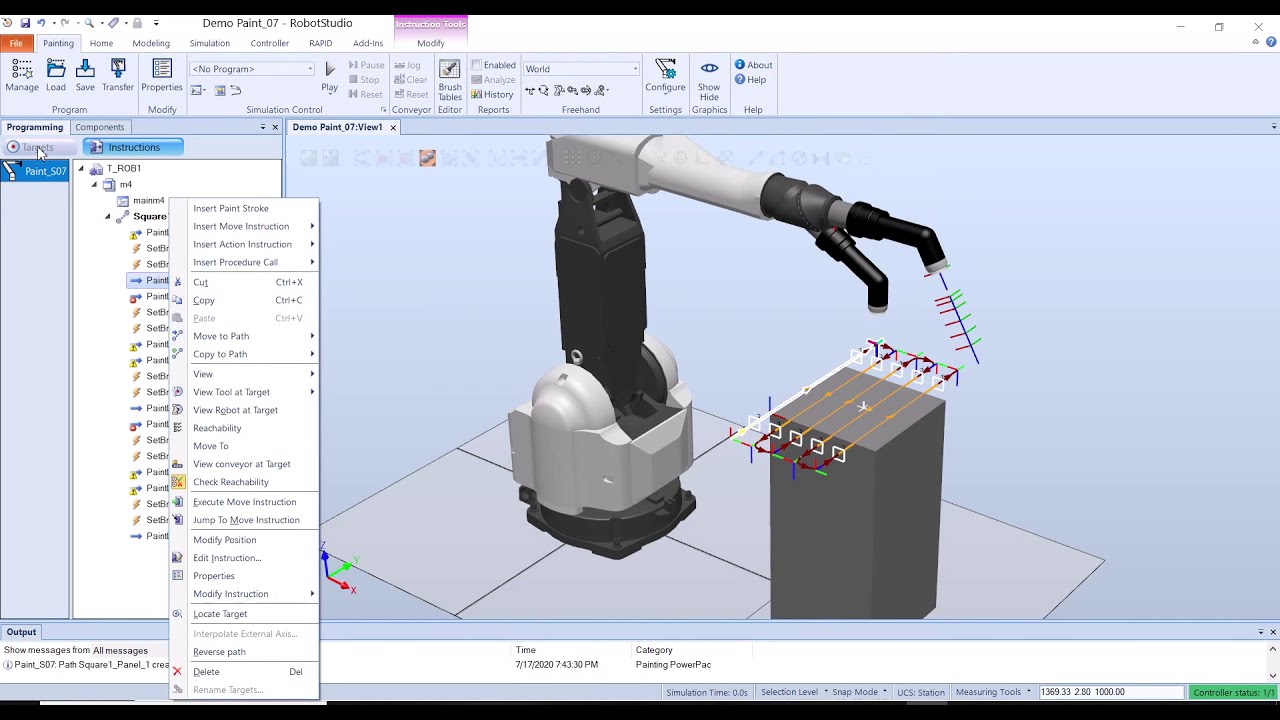Screen dimensions: 1280x720
Task: Select the T_ROB1 tree item
Action: tap(124, 169)
